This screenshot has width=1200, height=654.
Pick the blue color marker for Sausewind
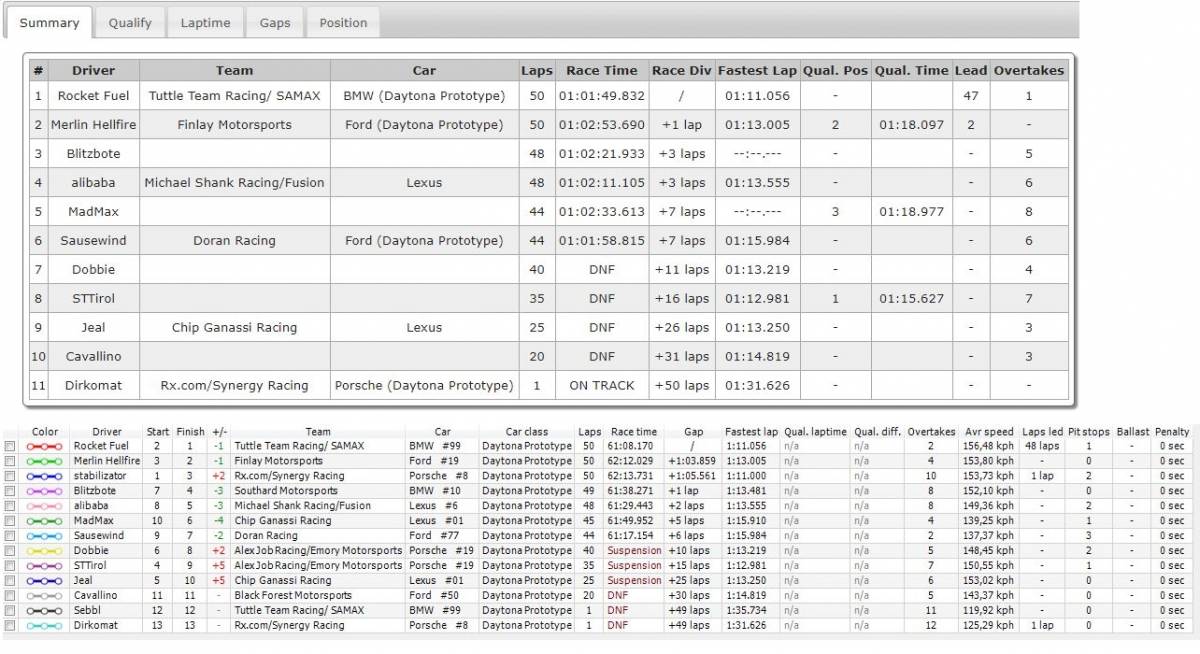[x=45, y=536]
